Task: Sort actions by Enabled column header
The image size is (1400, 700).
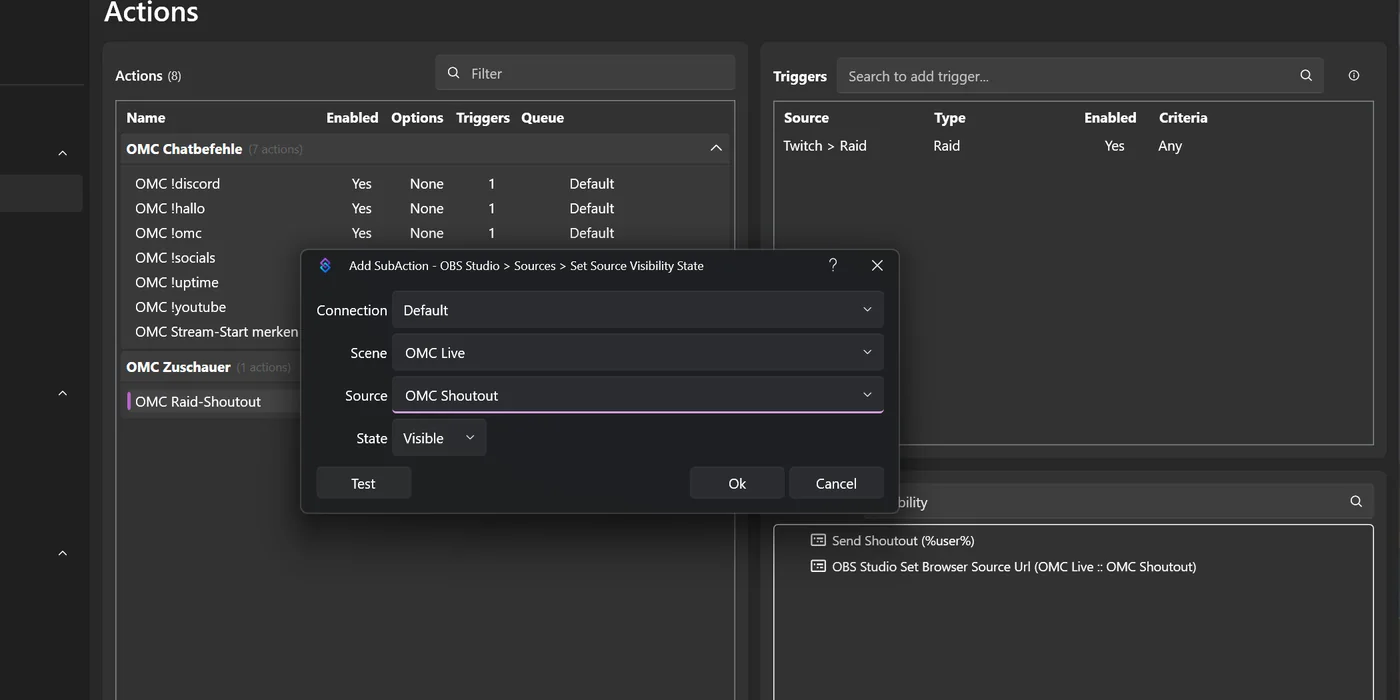Action: 352,118
